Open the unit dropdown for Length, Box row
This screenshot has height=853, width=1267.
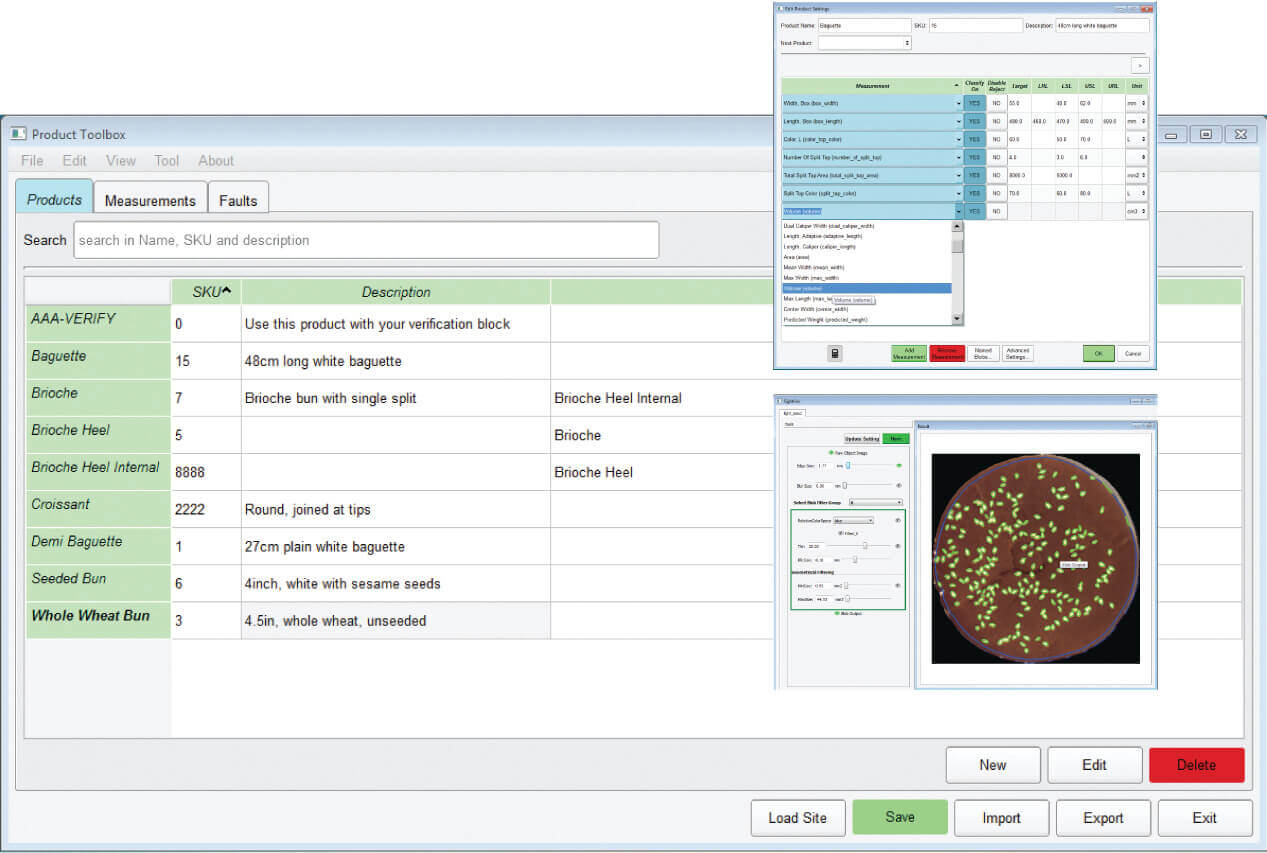[1137, 121]
